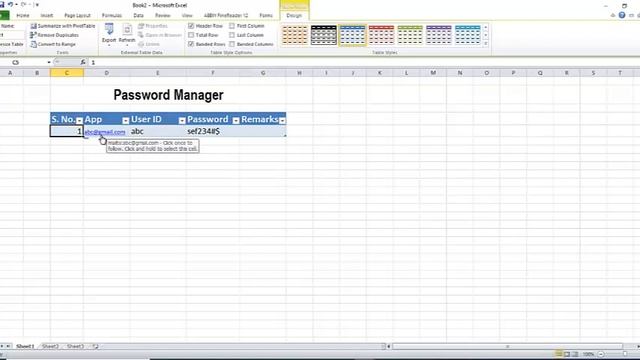640x360 pixels.
Task: Click the formula bar input showing 1
Action: pos(363,62)
